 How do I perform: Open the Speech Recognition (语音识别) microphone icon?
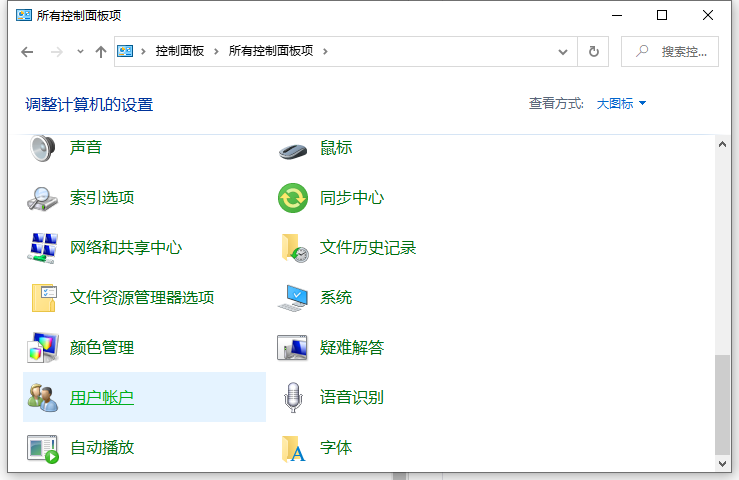pos(293,398)
